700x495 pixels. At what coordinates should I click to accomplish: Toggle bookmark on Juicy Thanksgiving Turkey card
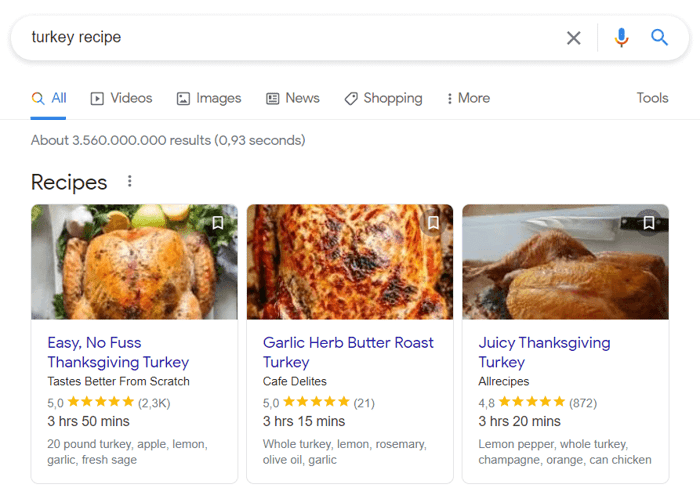648,223
